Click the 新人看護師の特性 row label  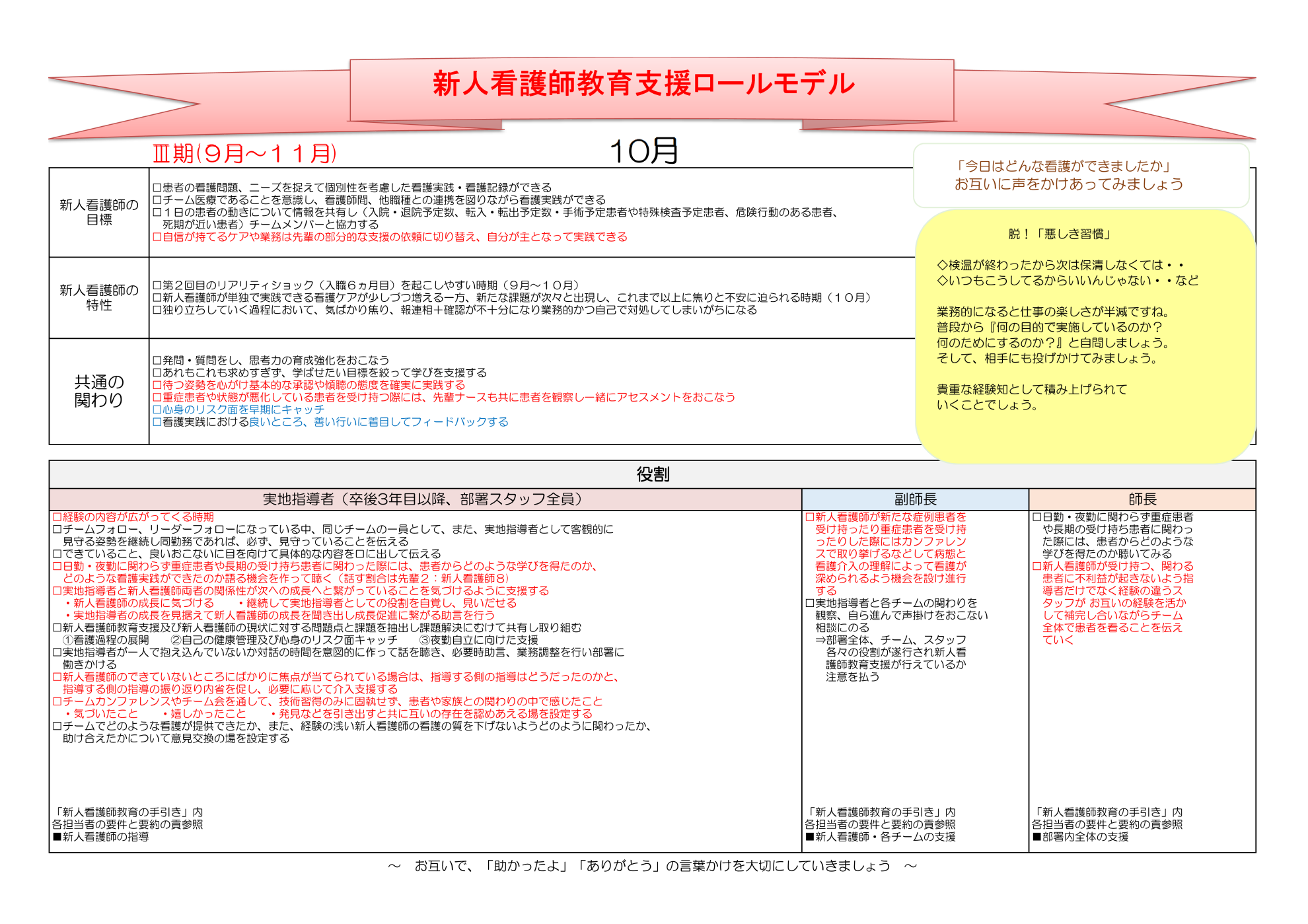point(99,297)
